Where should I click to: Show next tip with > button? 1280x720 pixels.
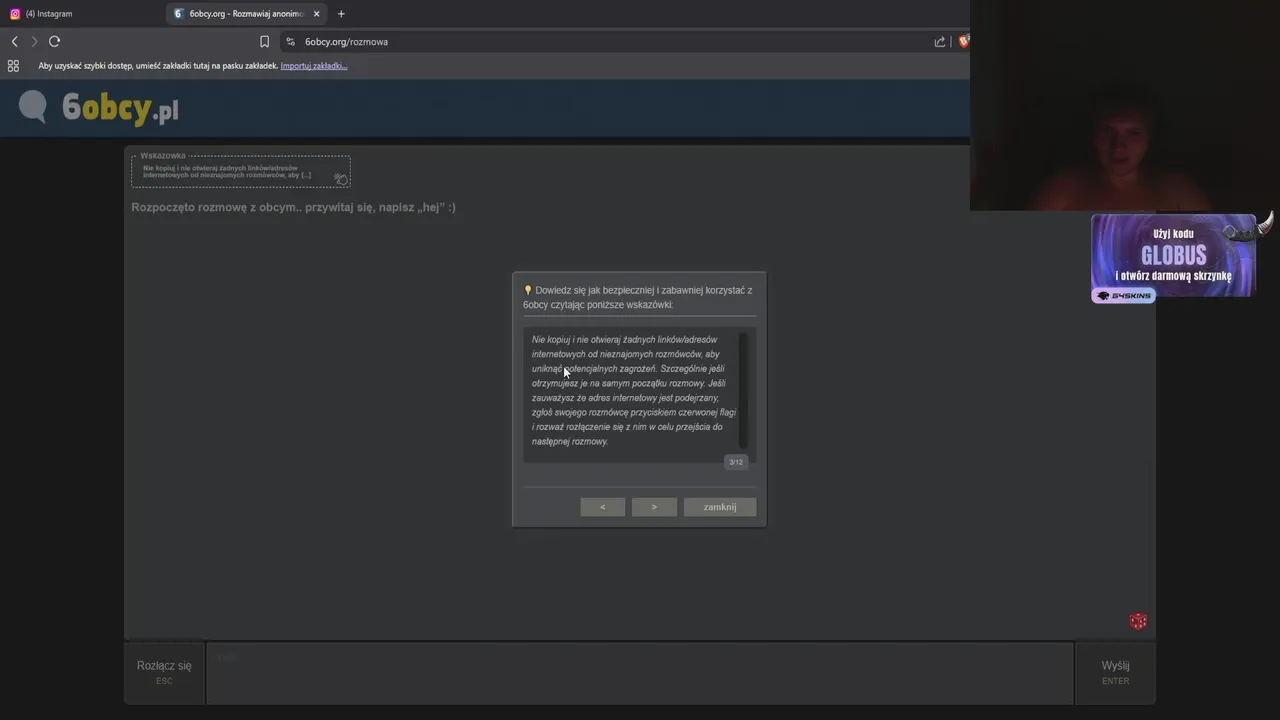coord(654,507)
